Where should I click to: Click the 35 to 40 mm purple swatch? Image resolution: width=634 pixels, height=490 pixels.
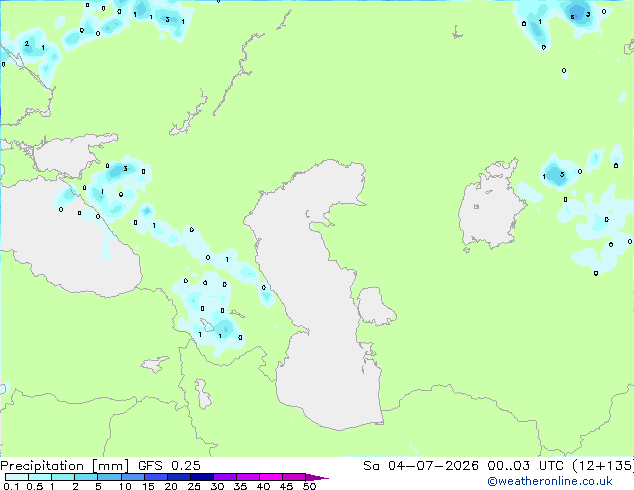247,477
